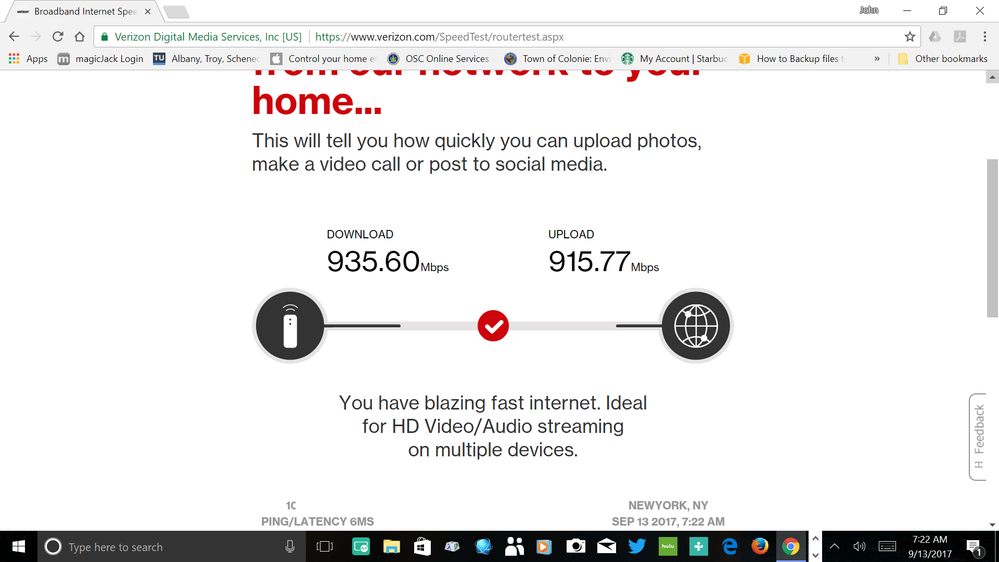Click the 915.77 upload speed value
The image size is (999, 562).
[589, 261]
